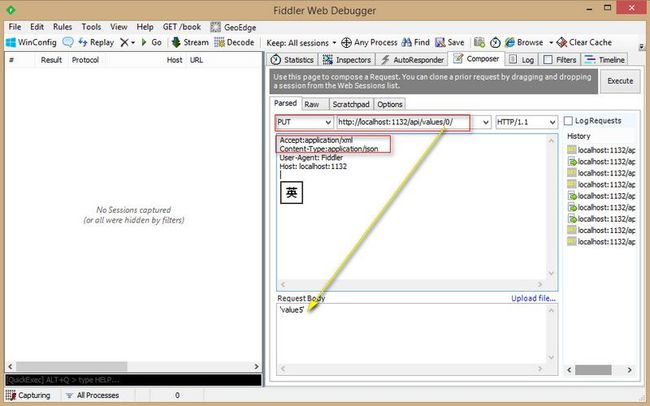Image resolution: width=650 pixels, height=406 pixels.
Task: Click the Browse toolbar button
Action: 524,42
